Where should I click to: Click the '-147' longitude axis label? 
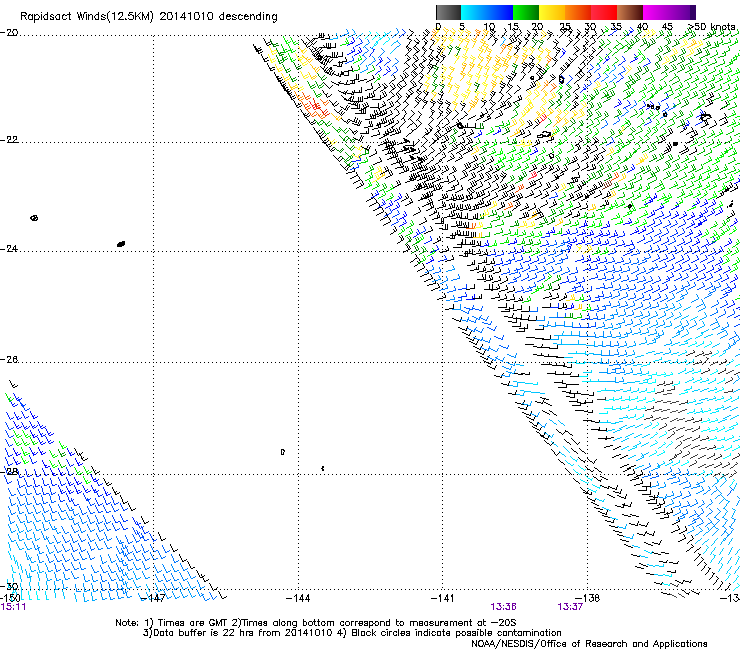pyautogui.click(x=153, y=599)
